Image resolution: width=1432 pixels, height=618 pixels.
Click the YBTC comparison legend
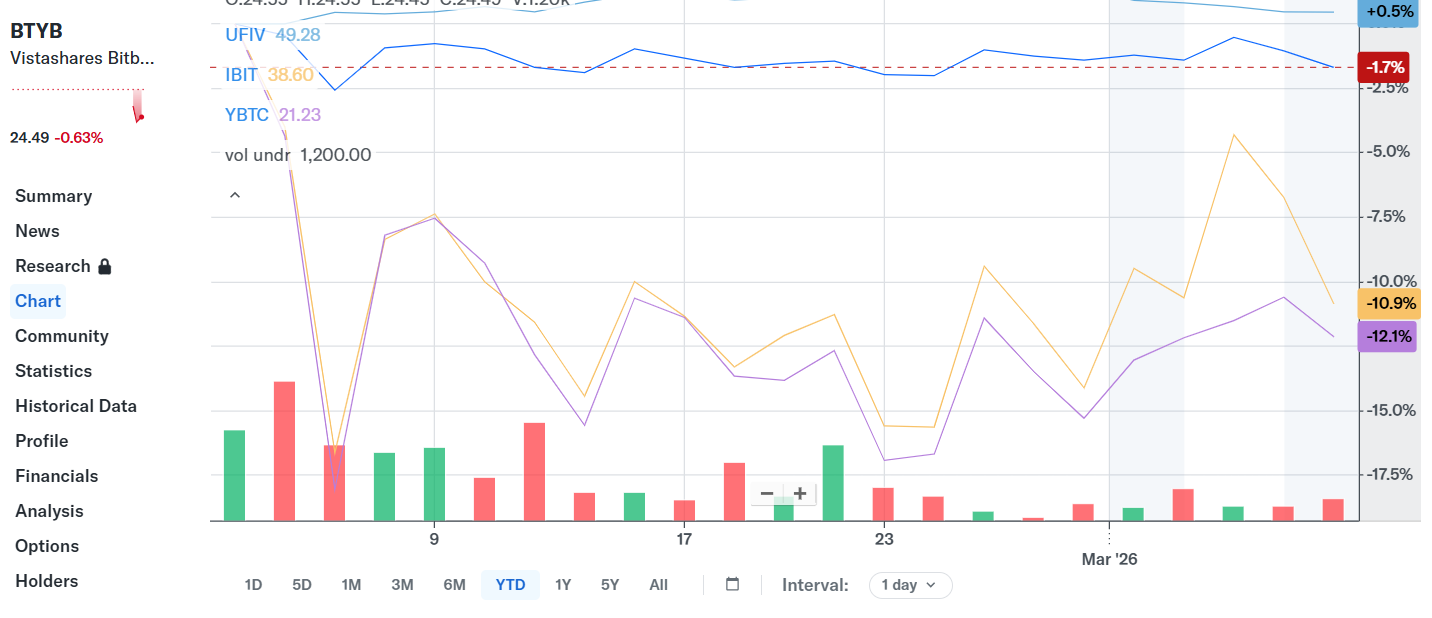pyautogui.click(x=273, y=115)
